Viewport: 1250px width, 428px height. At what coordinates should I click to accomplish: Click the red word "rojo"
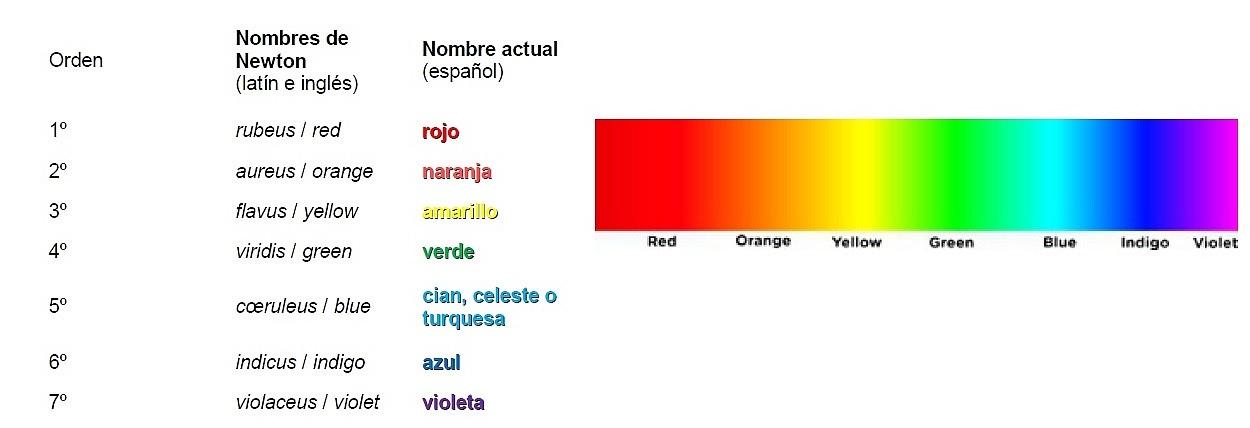pos(441,132)
